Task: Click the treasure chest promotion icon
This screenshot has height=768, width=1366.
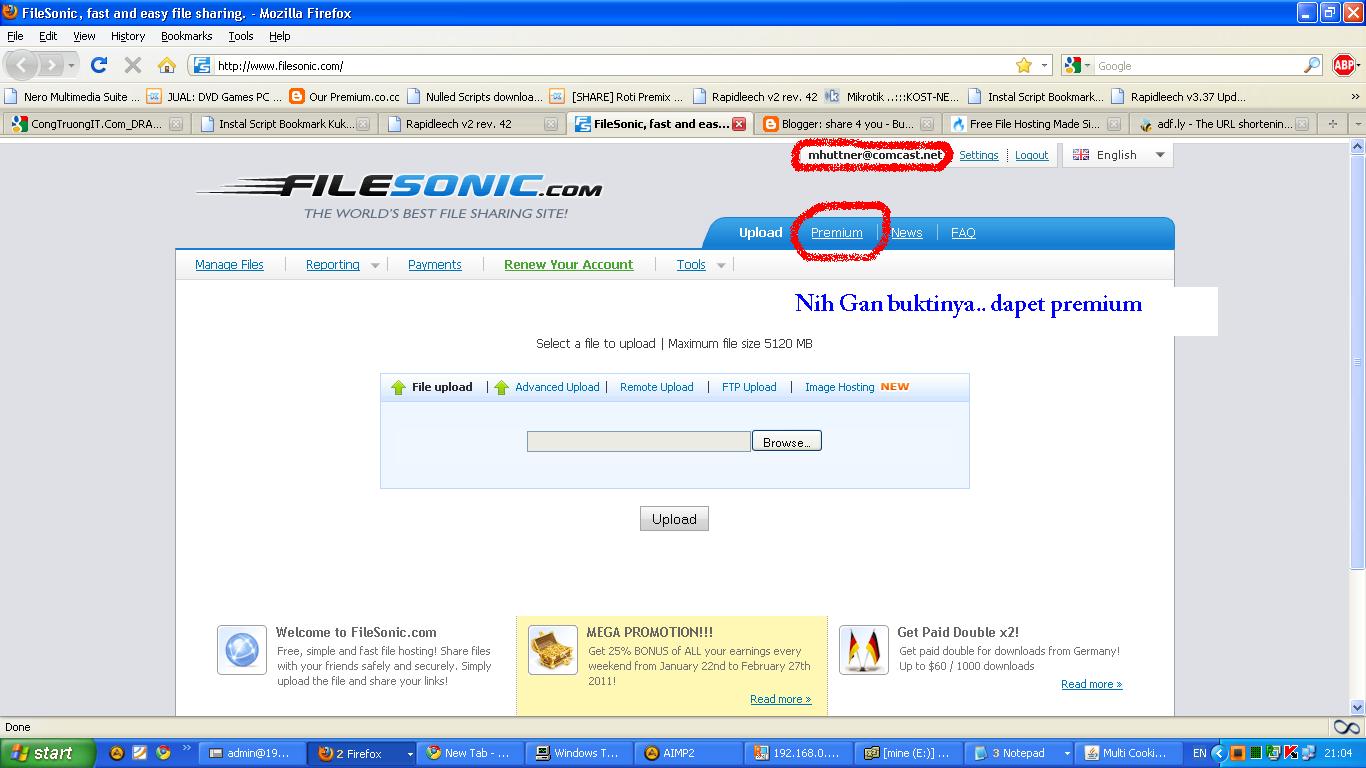Action: pos(553,650)
